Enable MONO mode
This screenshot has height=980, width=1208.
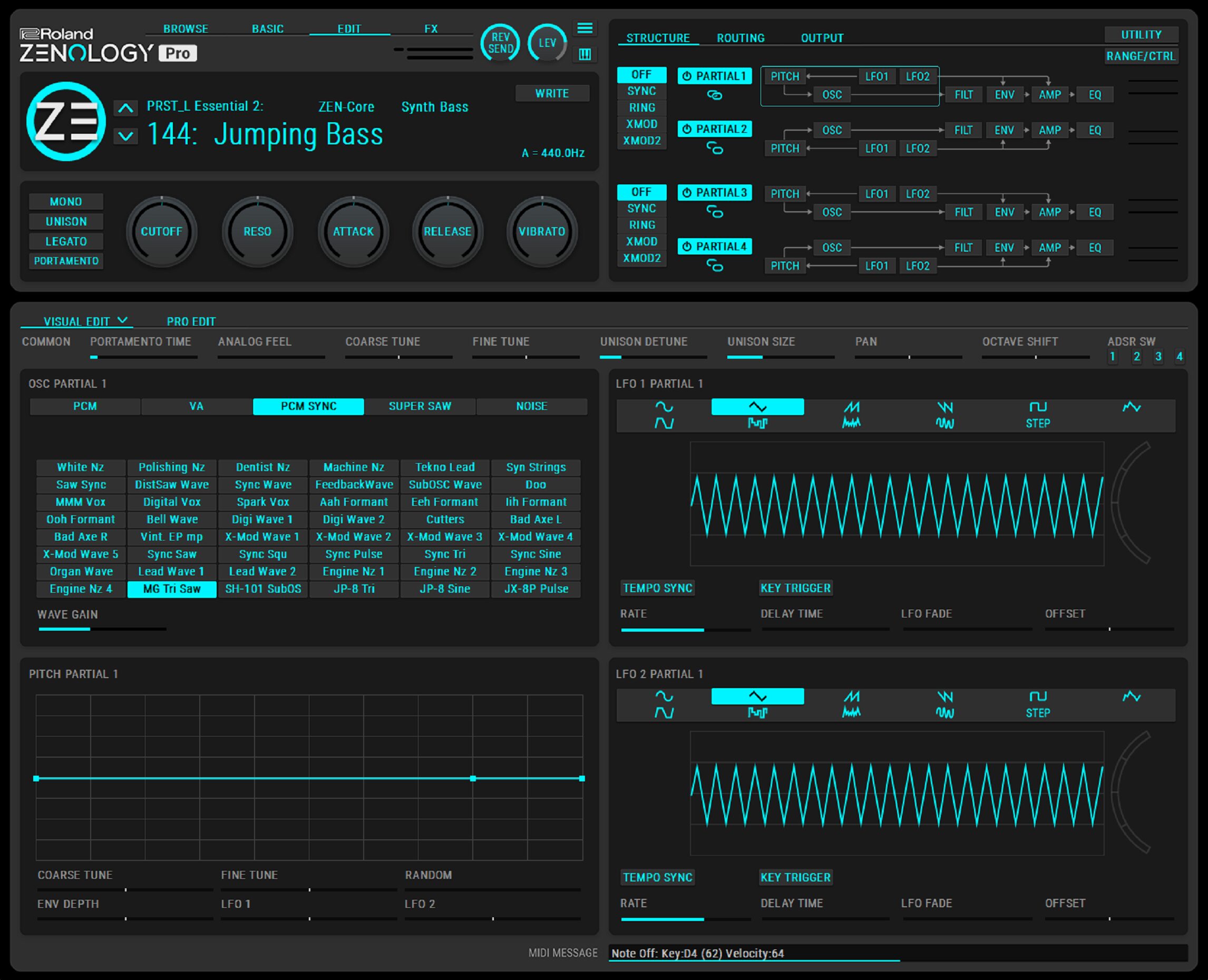(x=66, y=201)
